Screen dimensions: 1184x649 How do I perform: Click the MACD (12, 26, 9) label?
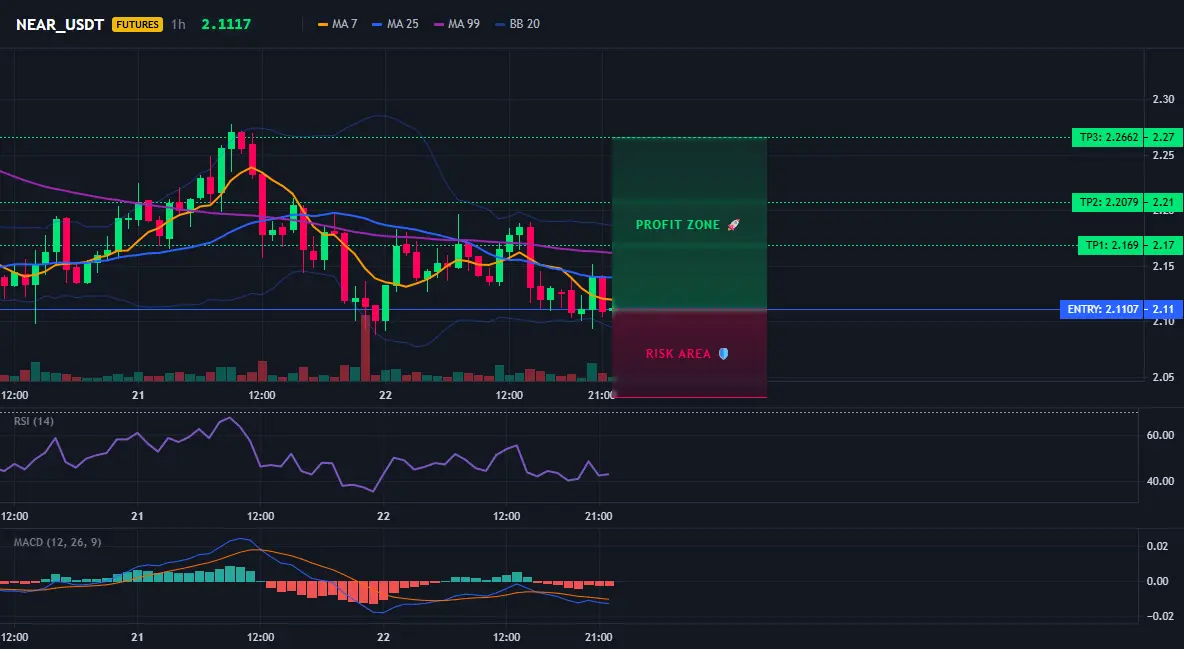tap(57, 542)
